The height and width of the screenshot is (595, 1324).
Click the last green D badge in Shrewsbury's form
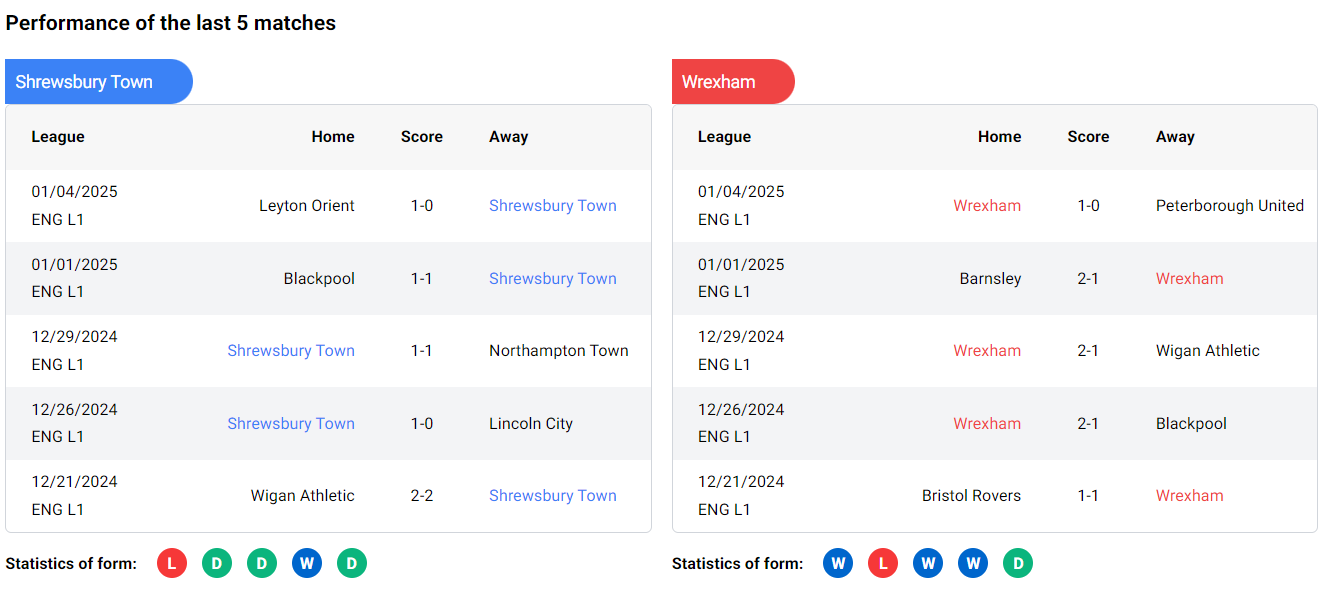pos(352,563)
